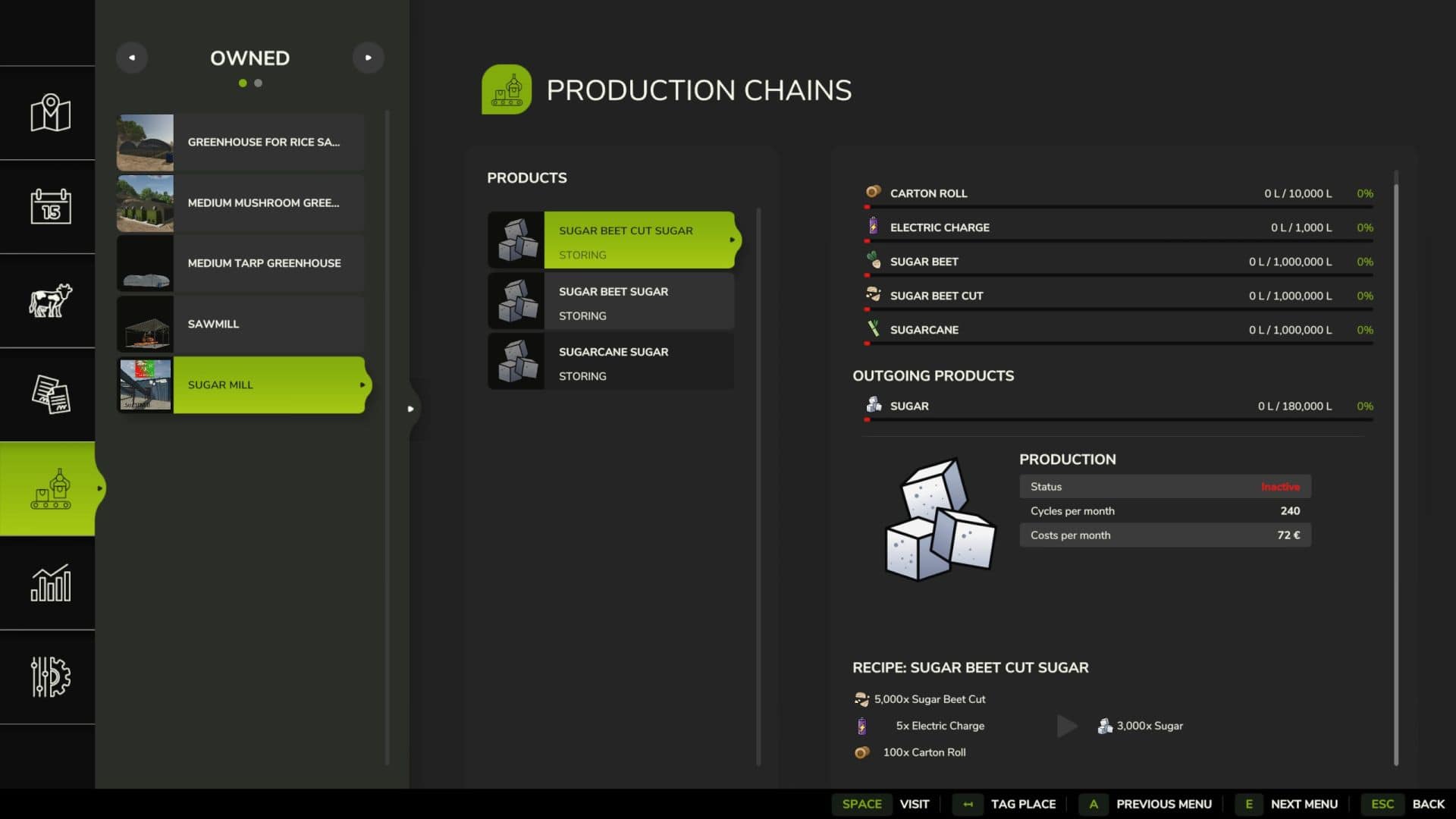Viewport: 1456px width, 819px height.
Task: Go to previous owned page arrow
Action: (132, 58)
